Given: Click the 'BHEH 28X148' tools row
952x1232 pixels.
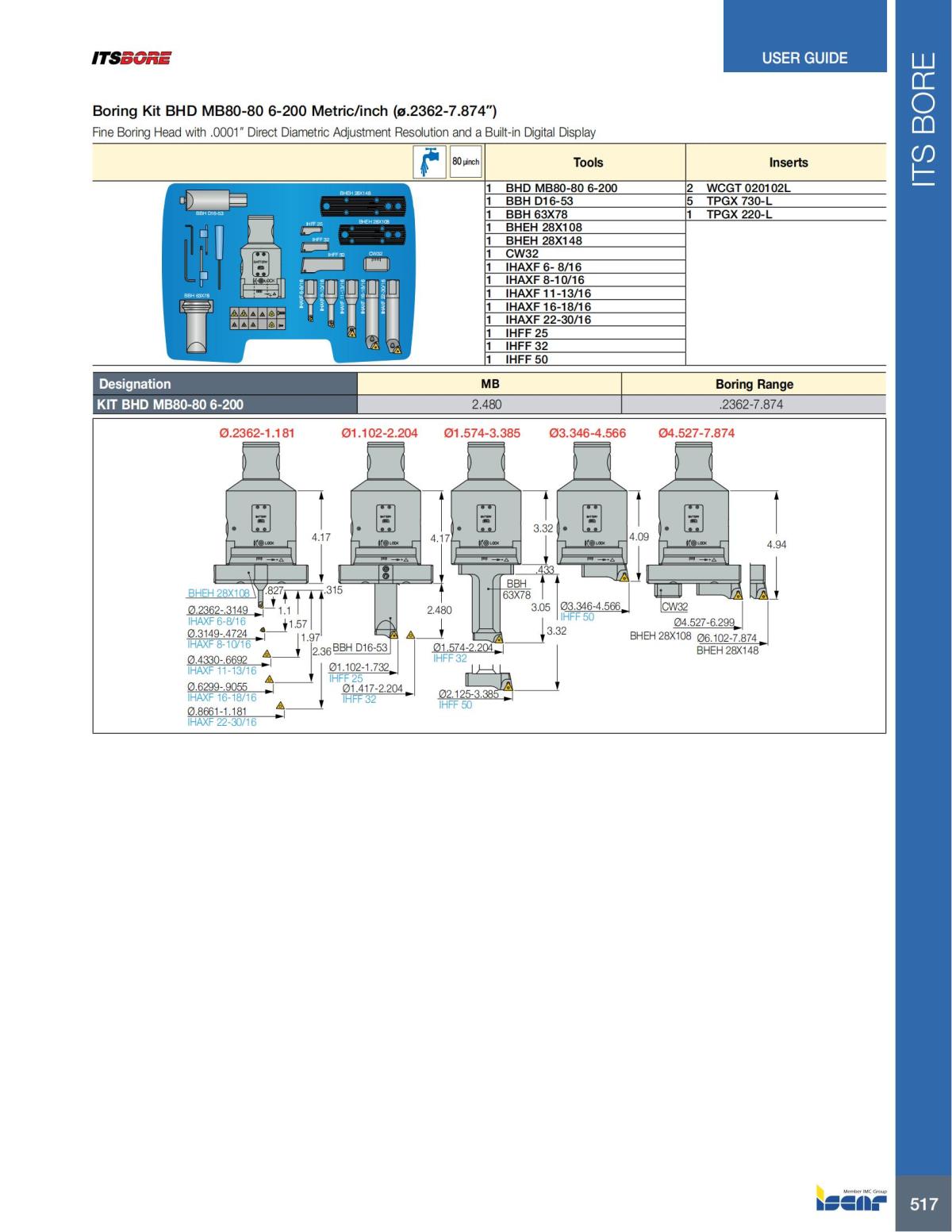Looking at the screenshot, I should click(585, 240).
